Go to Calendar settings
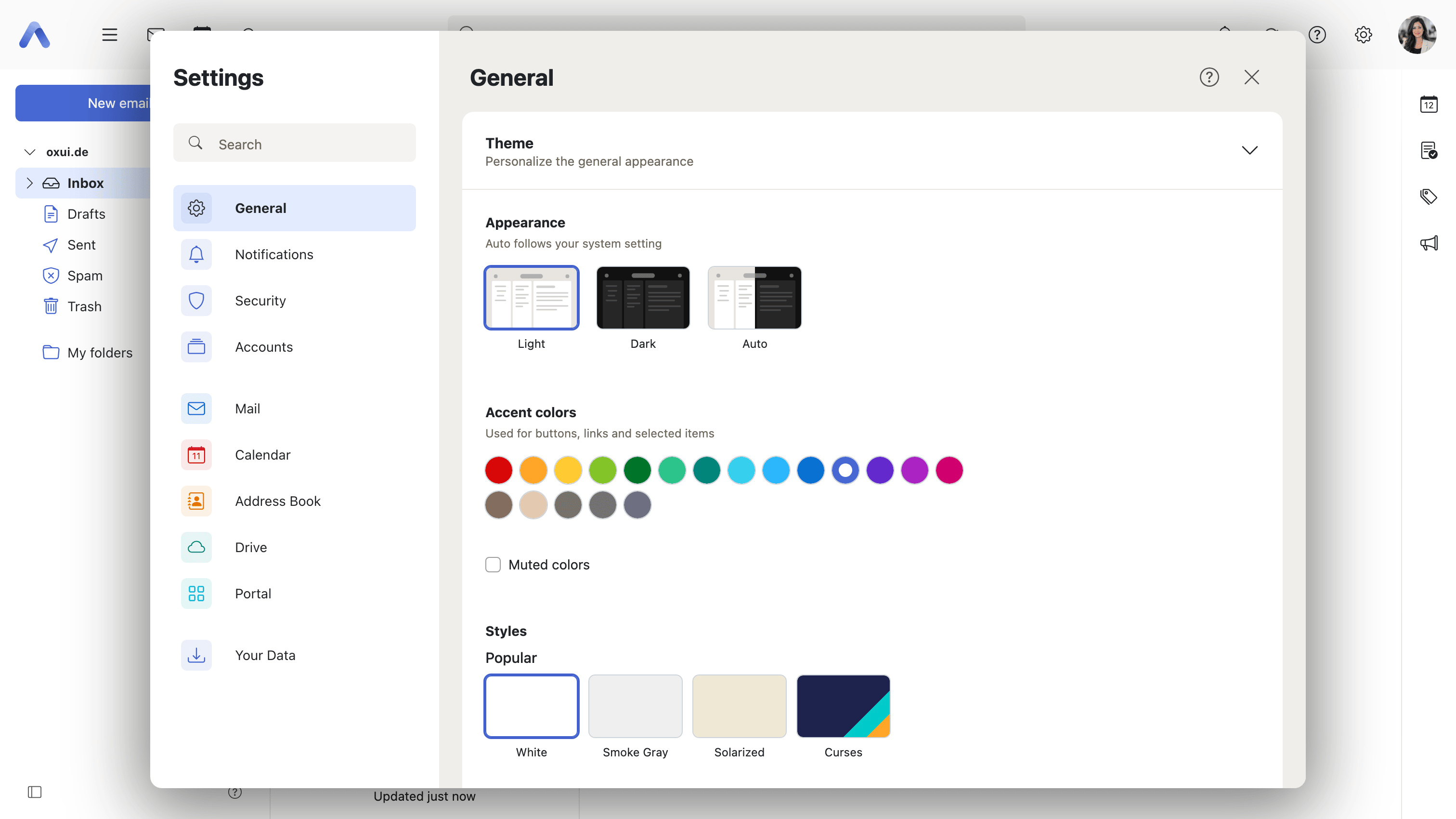Image resolution: width=1456 pixels, height=819 pixels. pos(294,455)
